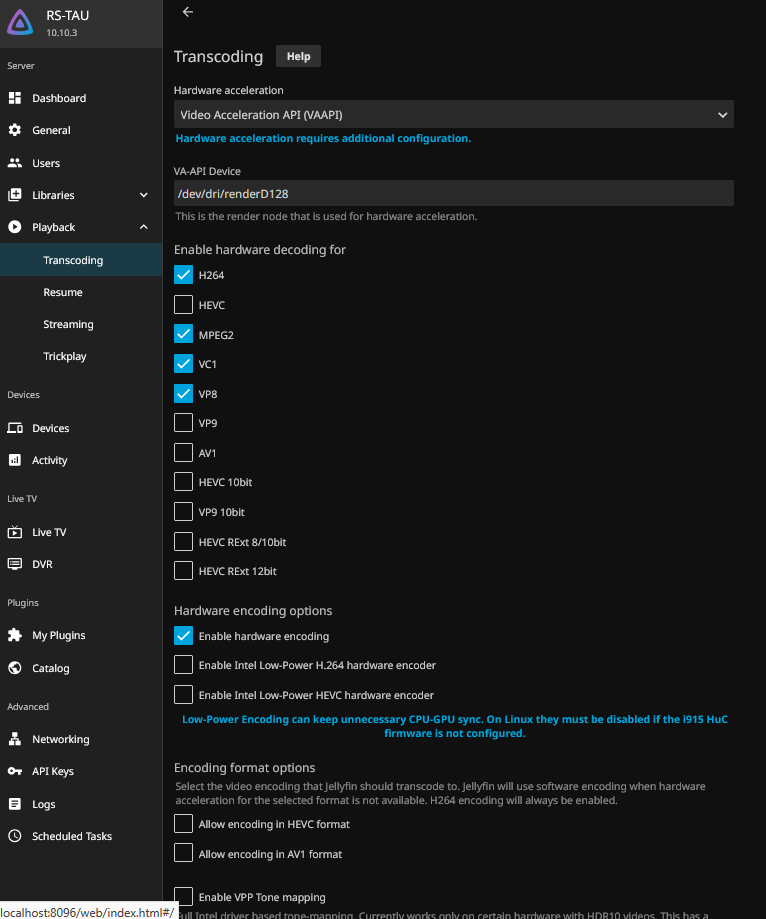This screenshot has width=766, height=919.
Task: Click the VA-API Device input field
Action: pos(453,193)
